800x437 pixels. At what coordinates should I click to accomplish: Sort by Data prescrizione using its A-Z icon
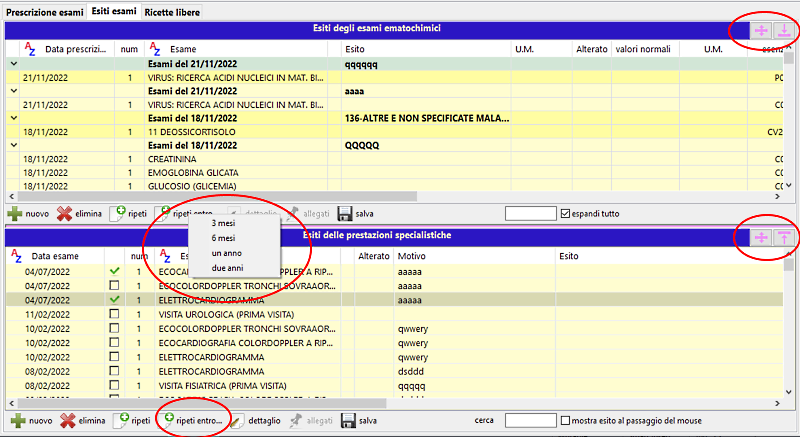[x=30, y=49]
